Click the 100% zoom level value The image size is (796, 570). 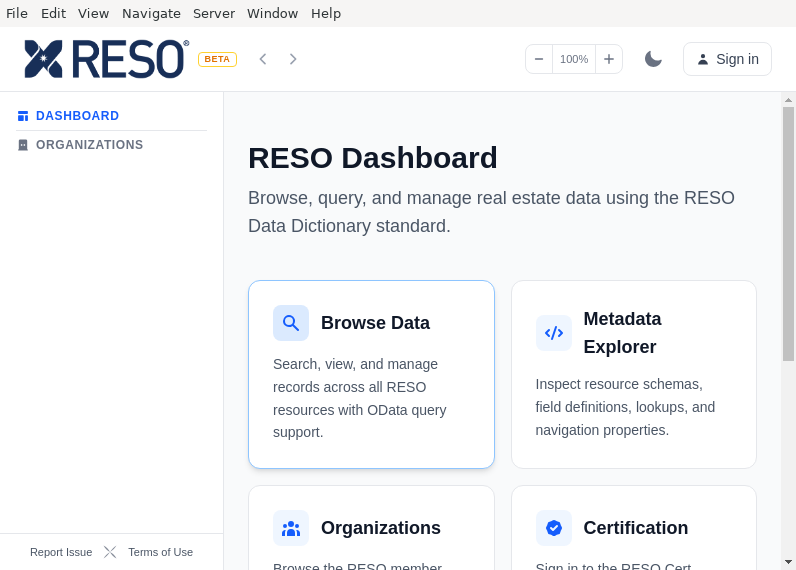click(x=574, y=59)
